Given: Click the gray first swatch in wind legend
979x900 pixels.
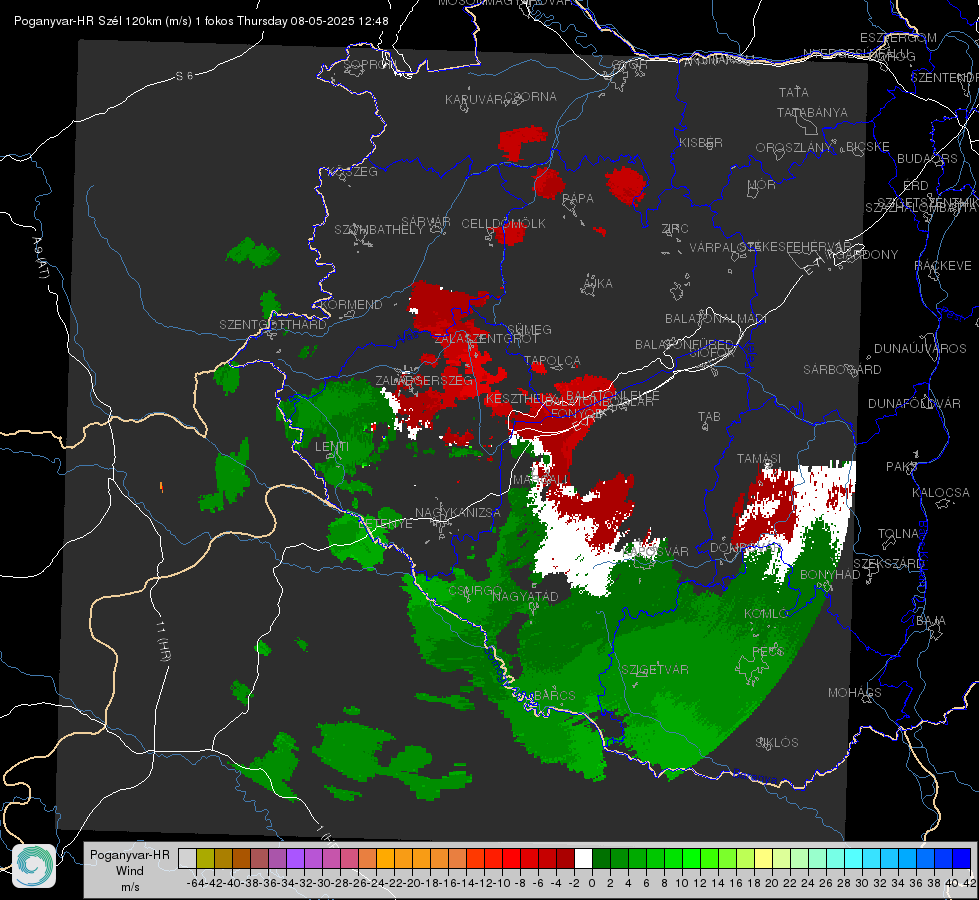Looking at the screenshot, I should [x=187, y=858].
